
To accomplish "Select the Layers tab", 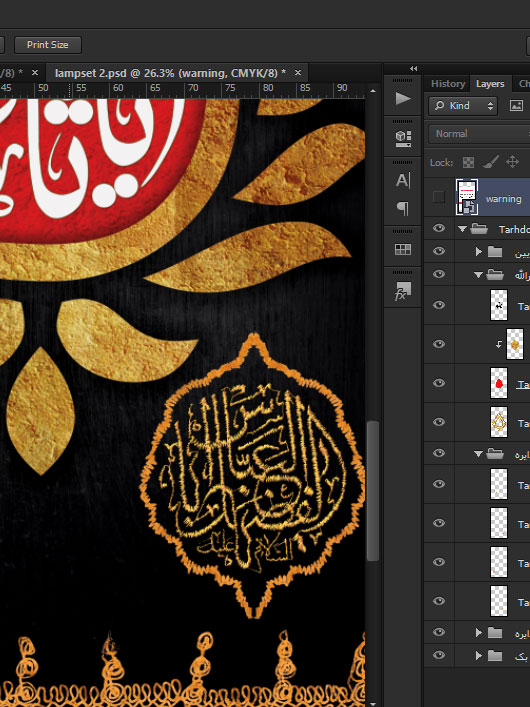I will click(x=490, y=84).
